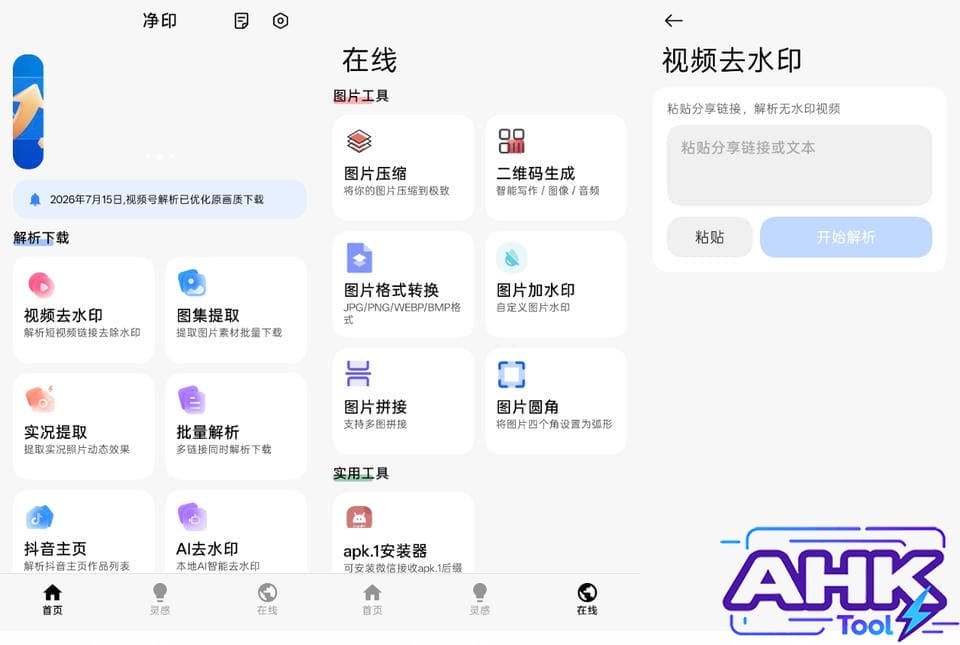Open 图片加水印 card title
Image resolution: width=960 pixels, height=645 pixels.
536,290
